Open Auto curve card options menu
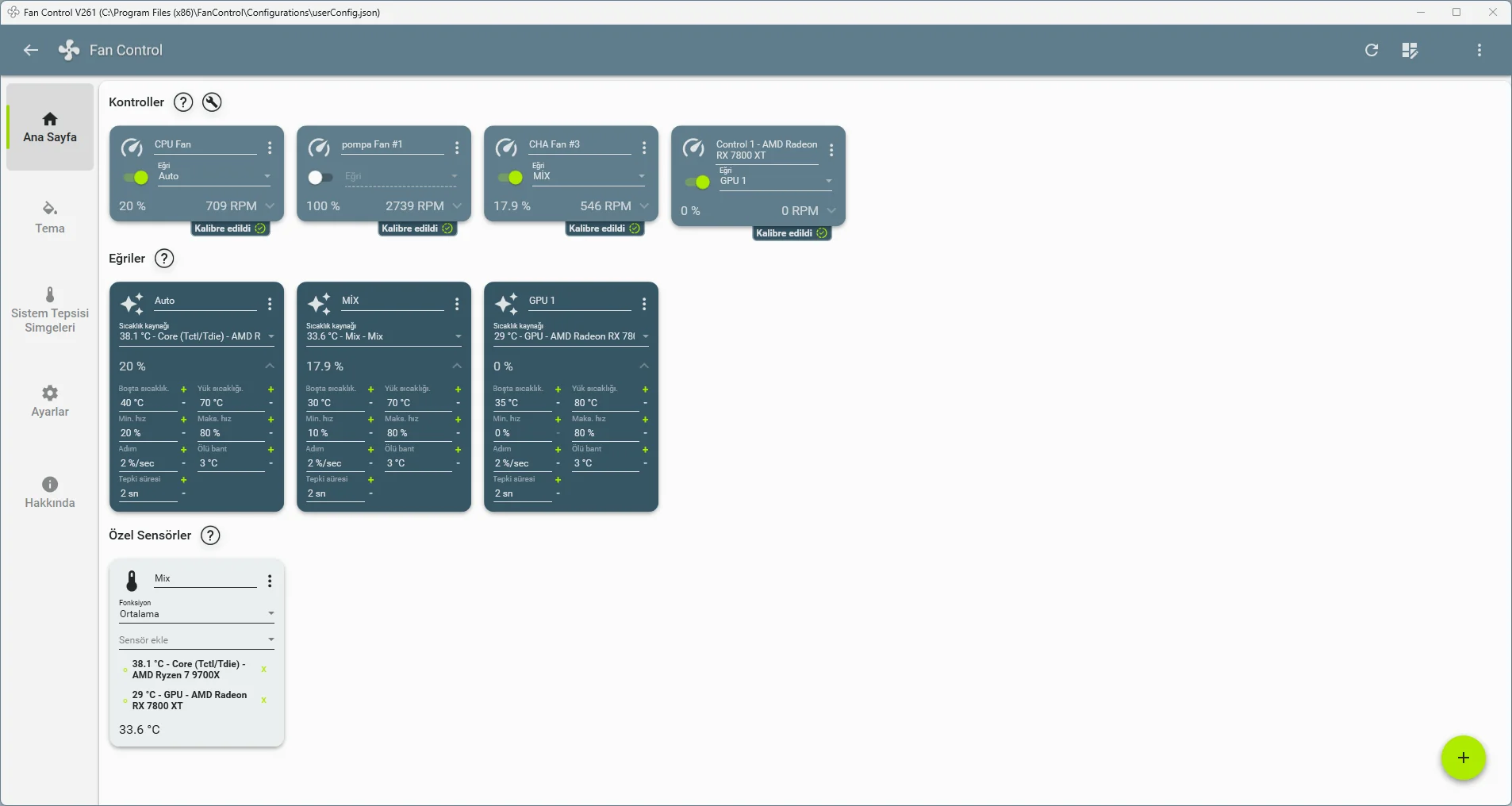 [270, 304]
